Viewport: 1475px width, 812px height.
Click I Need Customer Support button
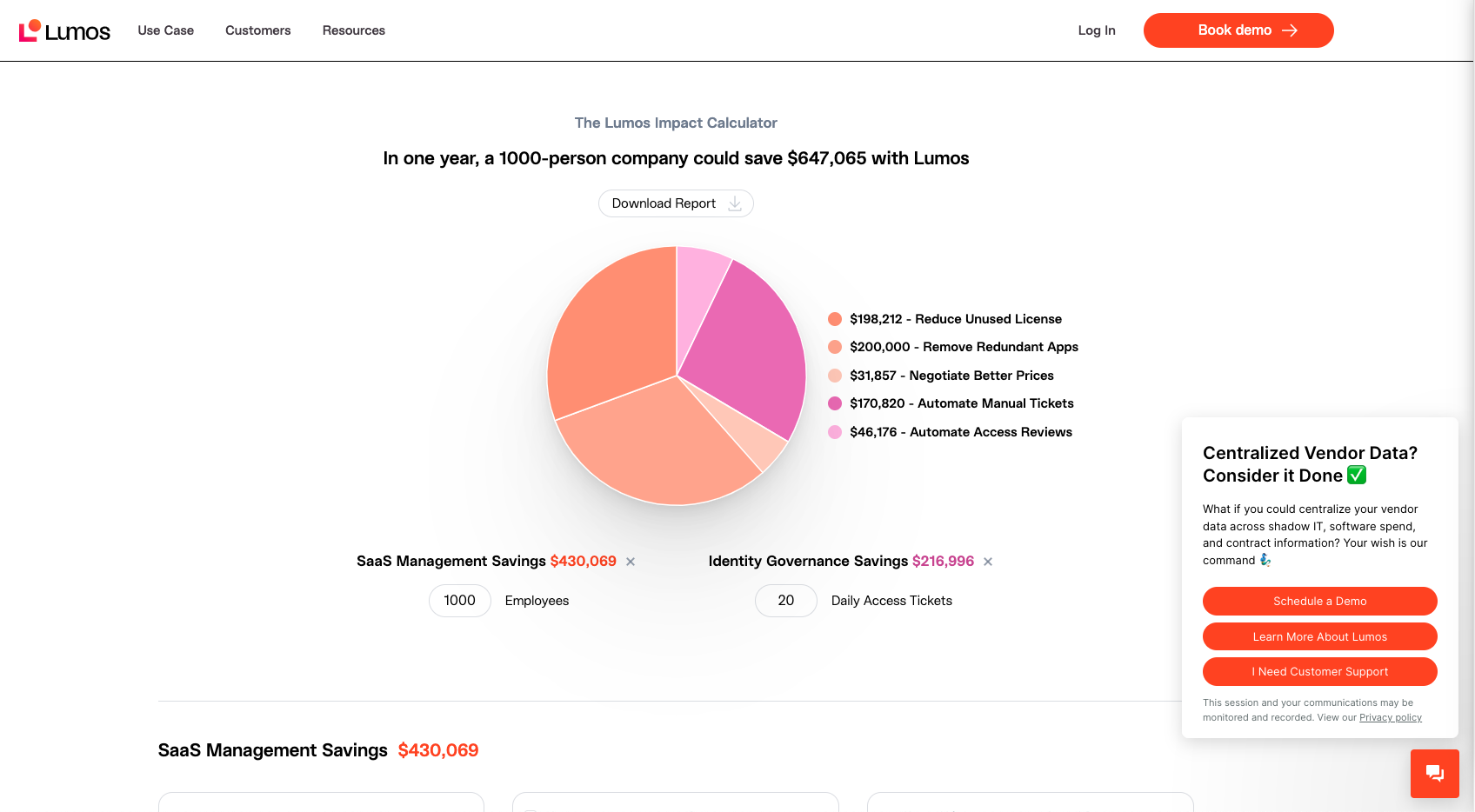coord(1319,672)
